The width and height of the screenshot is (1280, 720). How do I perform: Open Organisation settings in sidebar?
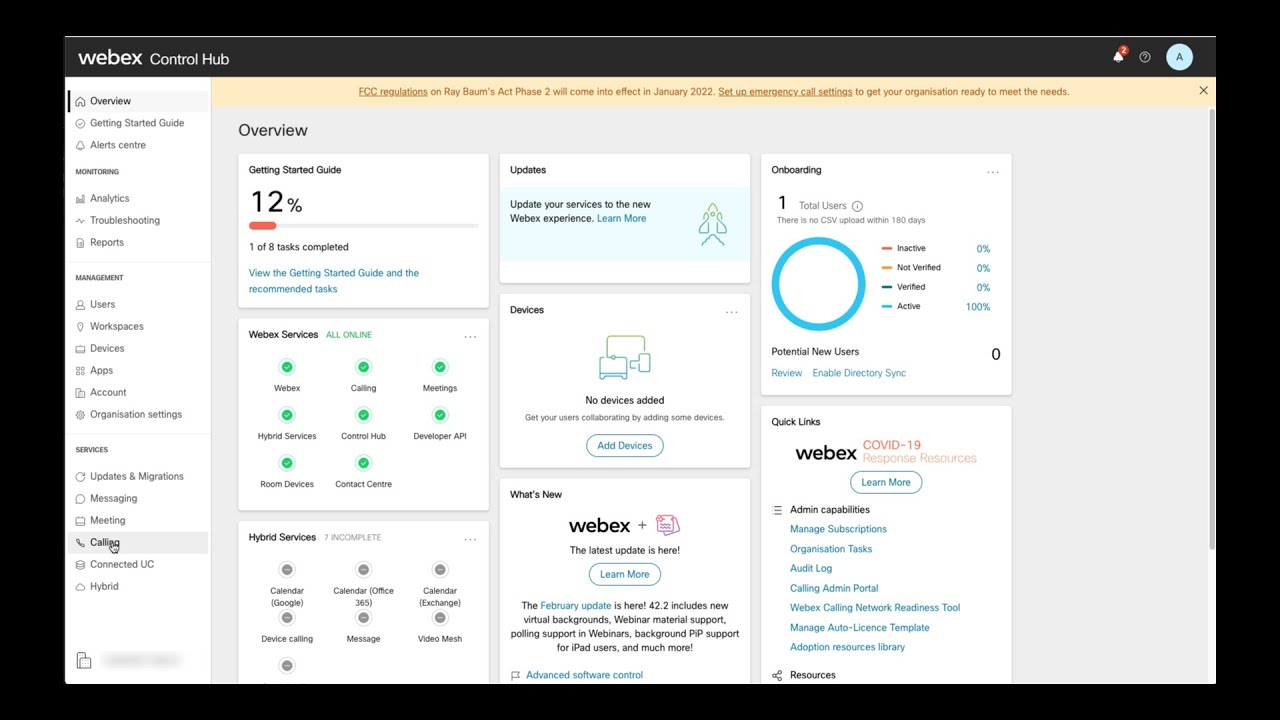(x=138, y=414)
